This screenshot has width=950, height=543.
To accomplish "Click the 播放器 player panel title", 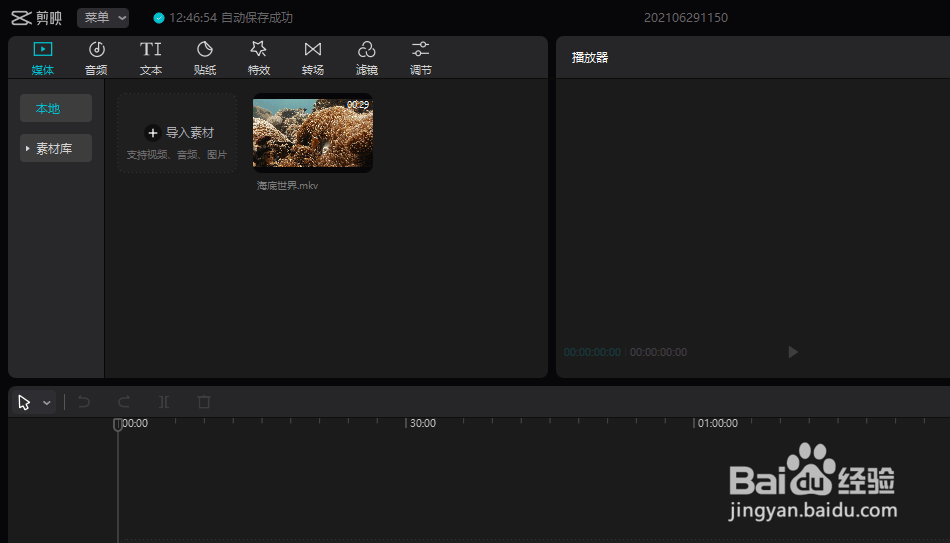I will click(x=590, y=58).
